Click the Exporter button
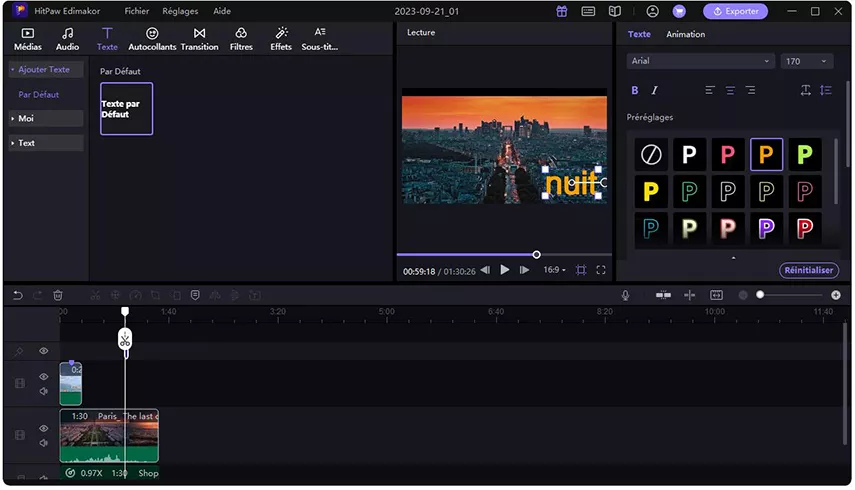Image resolution: width=855 pixels, height=490 pixels. coord(735,11)
